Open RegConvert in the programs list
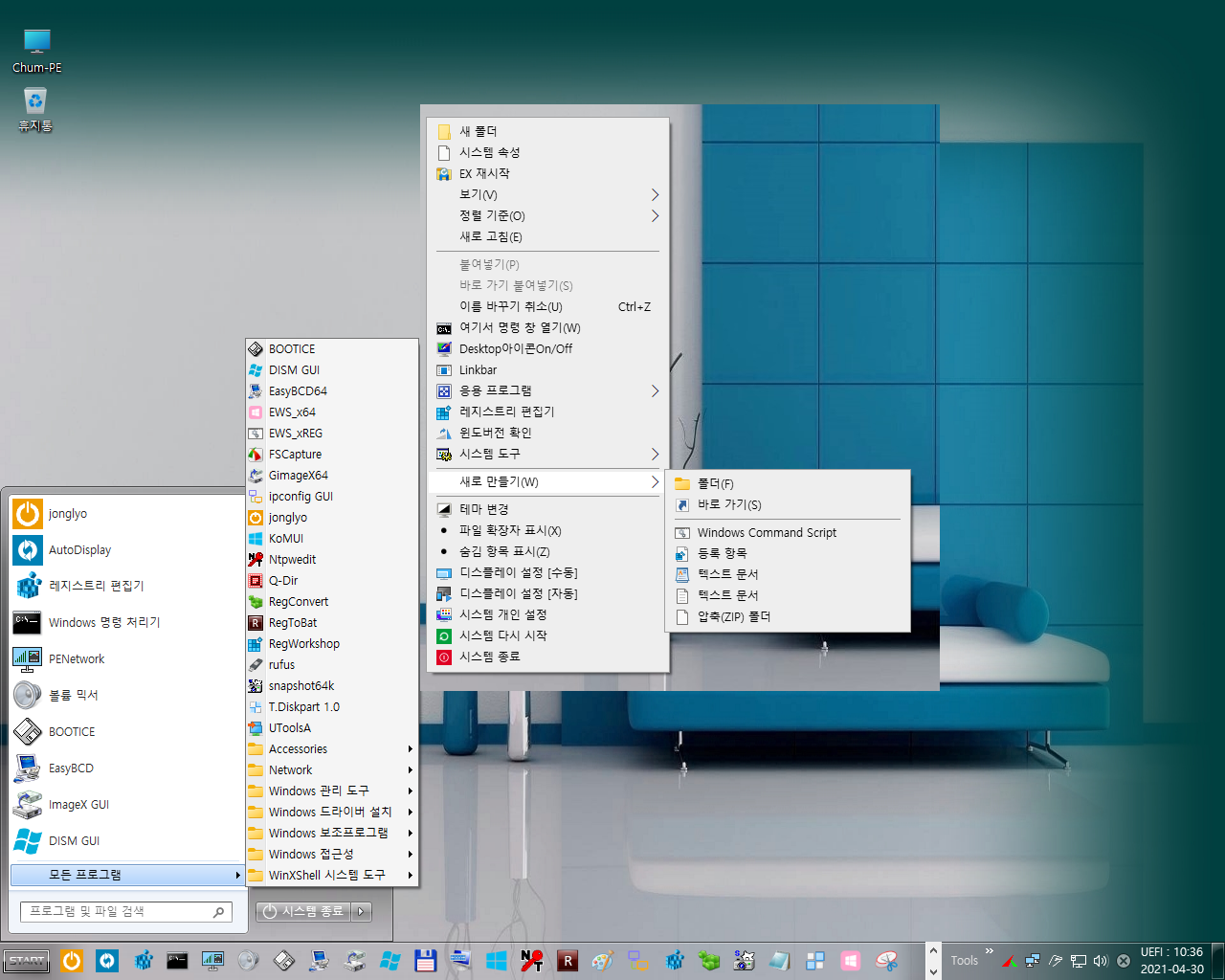 click(x=332, y=602)
